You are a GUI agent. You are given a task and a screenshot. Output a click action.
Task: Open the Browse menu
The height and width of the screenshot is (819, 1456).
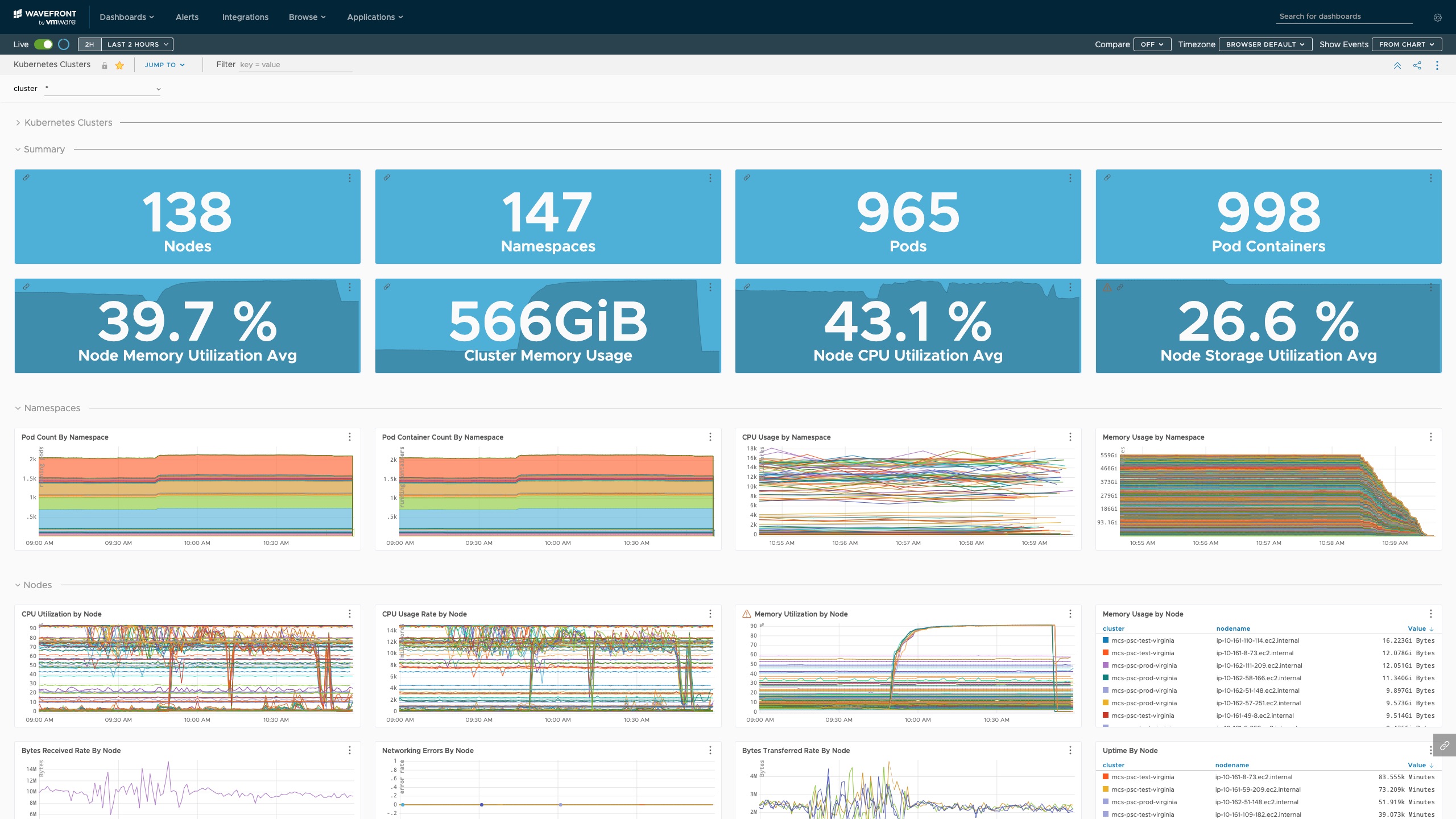point(307,17)
